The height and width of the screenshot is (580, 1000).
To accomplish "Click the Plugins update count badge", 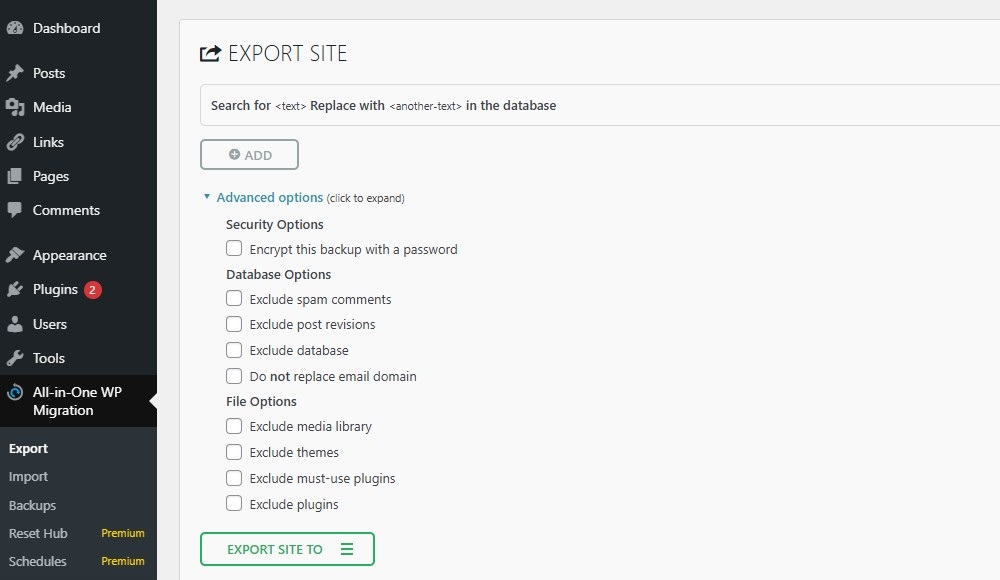I will point(92,290).
